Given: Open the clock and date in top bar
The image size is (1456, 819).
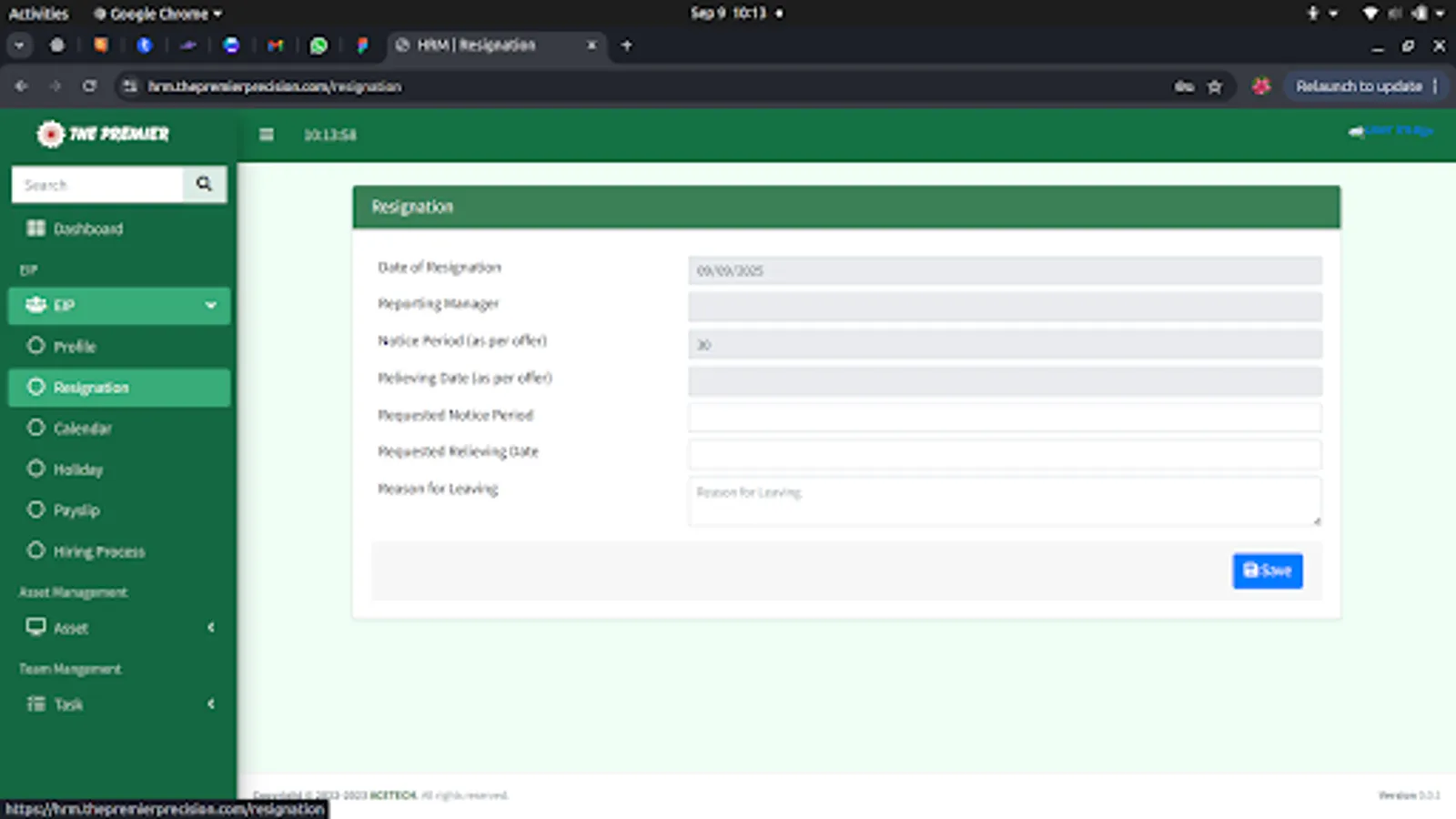Looking at the screenshot, I should [728, 13].
